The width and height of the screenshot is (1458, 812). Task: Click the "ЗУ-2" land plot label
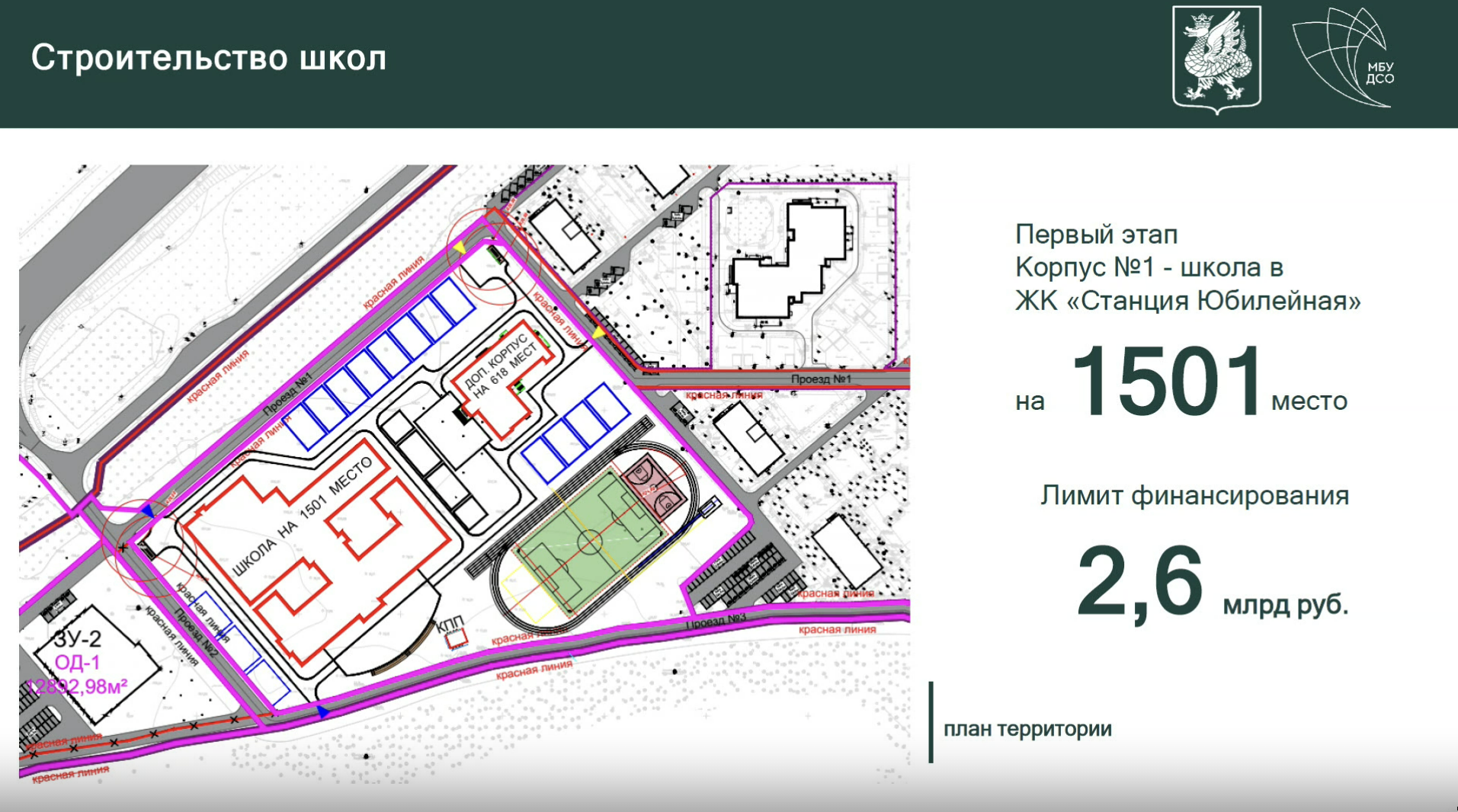pyautogui.click(x=78, y=638)
